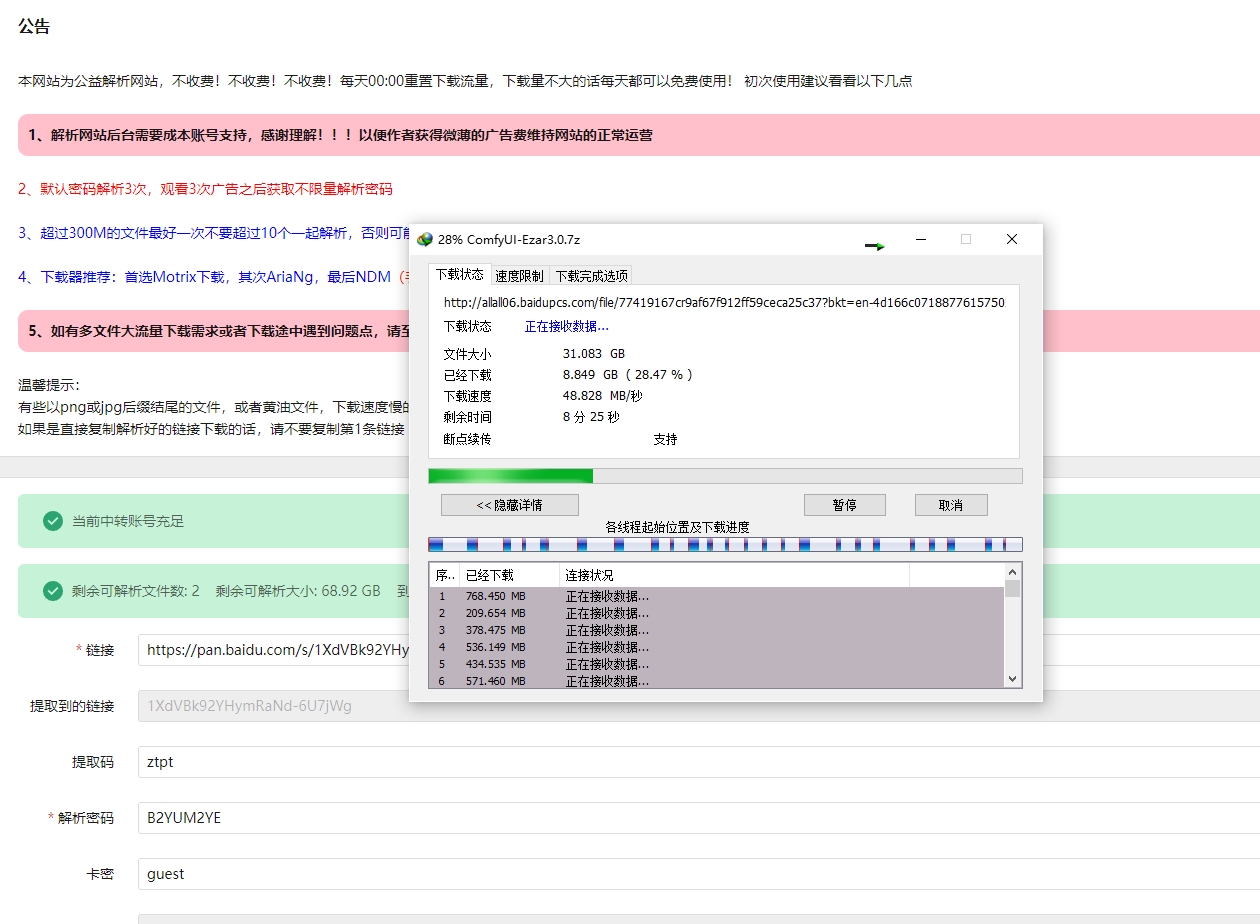This screenshot has height=924, width=1260.
Task: Click green check icon beside 当前中转账号充足
Action: click(53, 521)
